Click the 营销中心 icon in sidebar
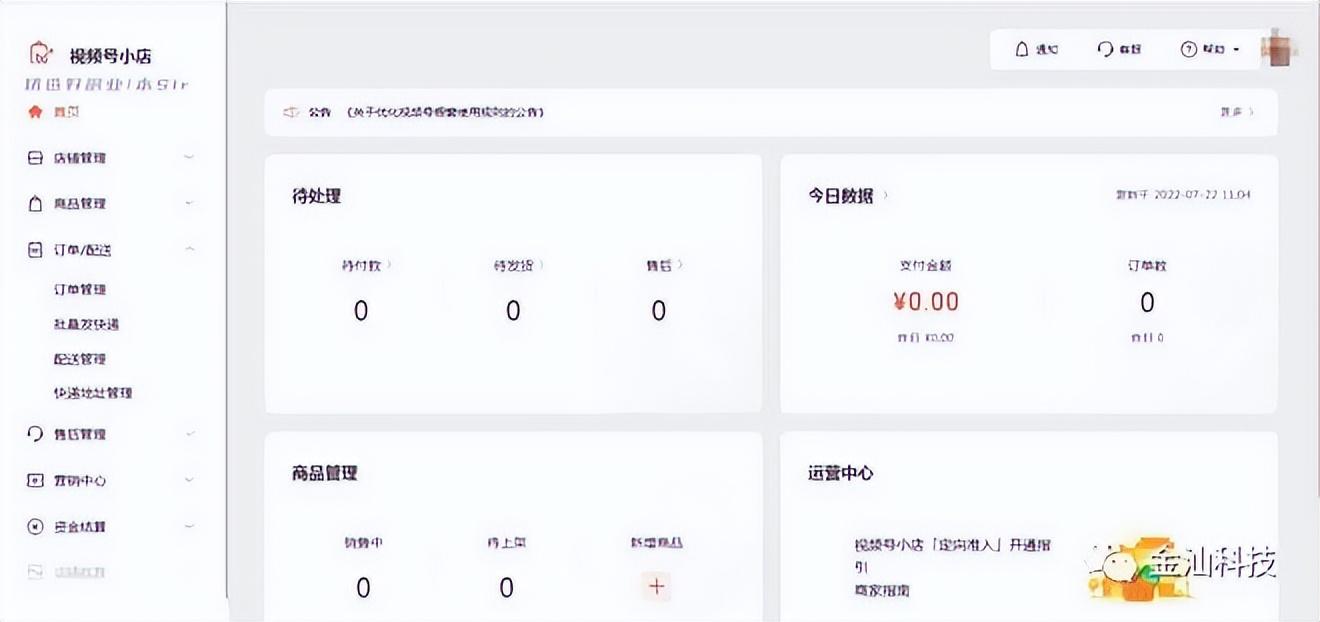 click(x=35, y=480)
